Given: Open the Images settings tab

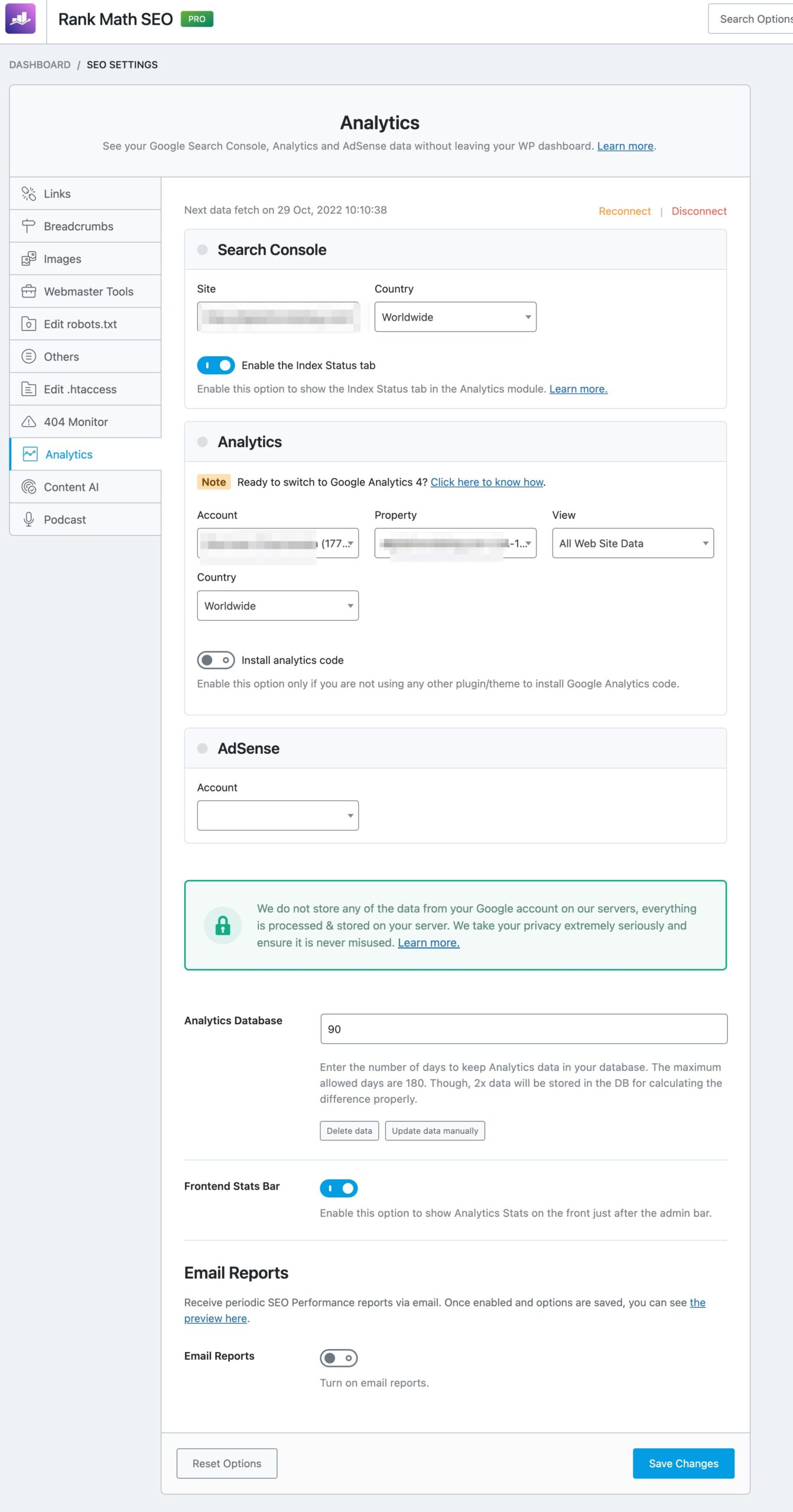Looking at the screenshot, I should (63, 259).
